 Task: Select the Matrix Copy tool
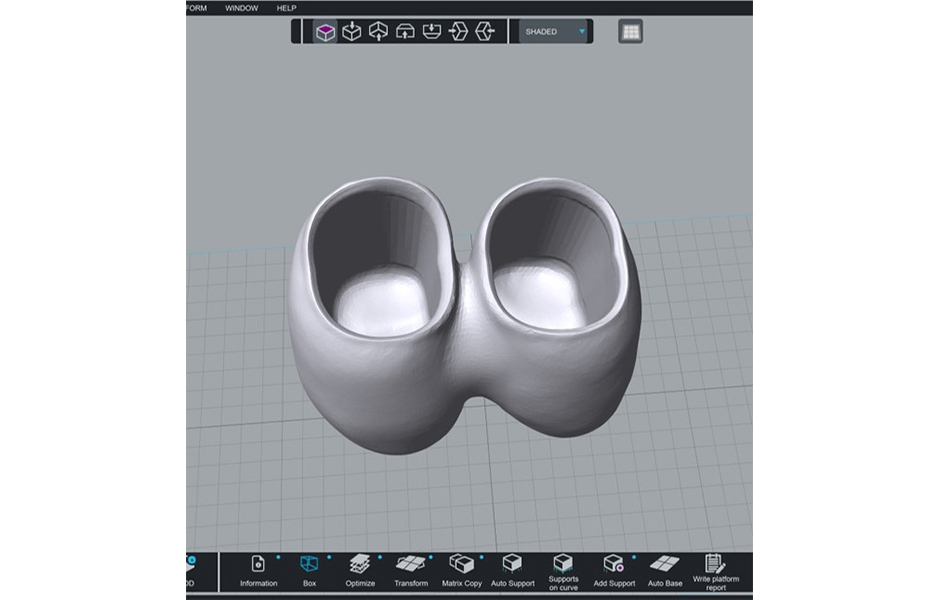click(x=461, y=570)
